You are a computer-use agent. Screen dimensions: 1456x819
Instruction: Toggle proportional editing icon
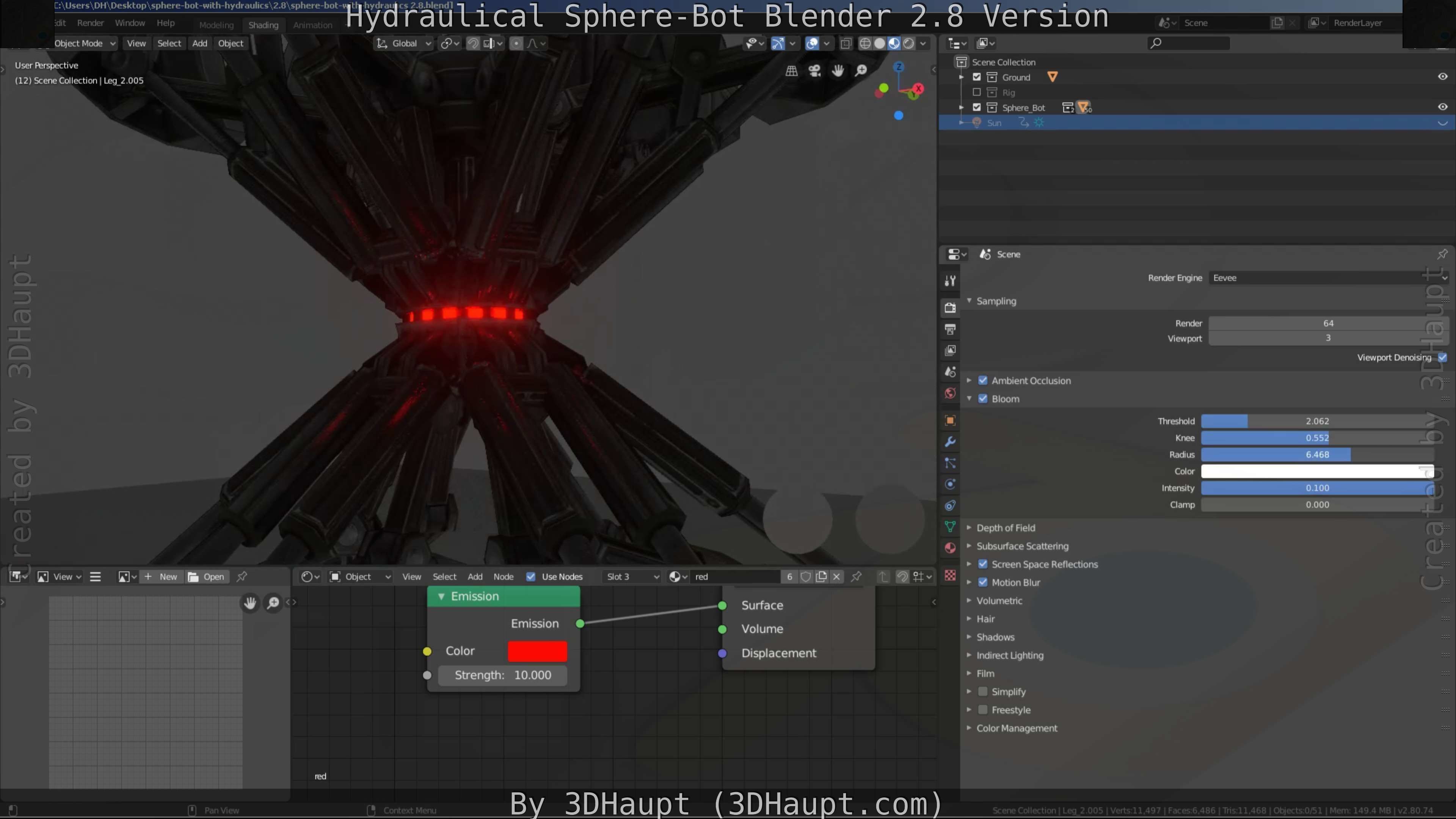(516, 44)
